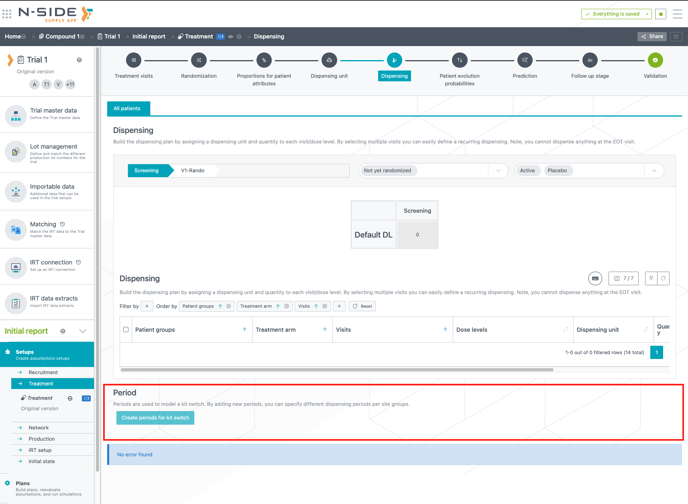Go to the Treatment visits step icon
Viewport: 688px width, 504px height.
pos(133,60)
